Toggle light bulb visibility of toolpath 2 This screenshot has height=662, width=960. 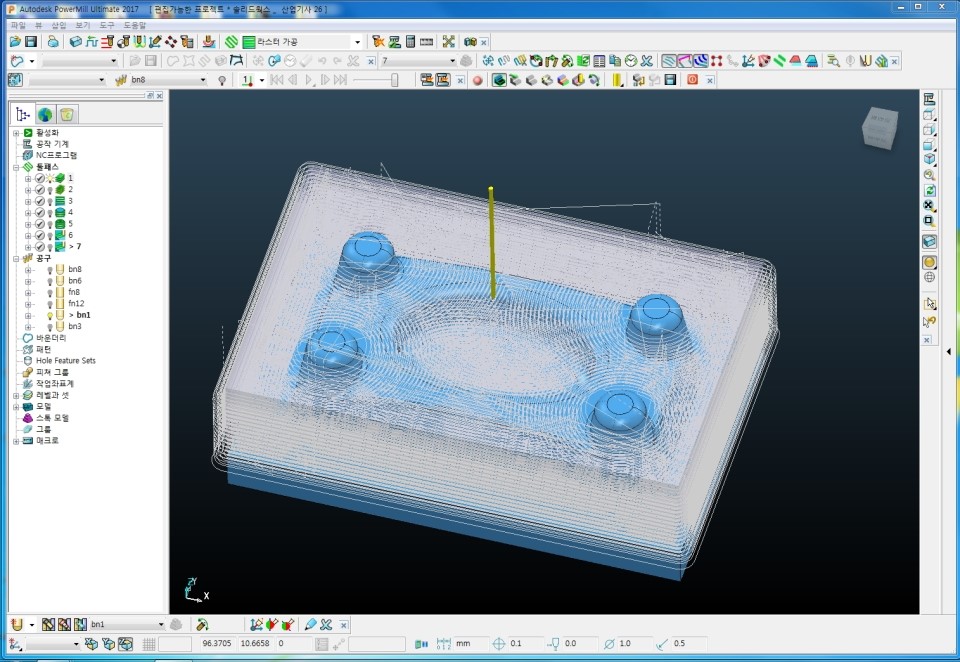tap(50, 190)
